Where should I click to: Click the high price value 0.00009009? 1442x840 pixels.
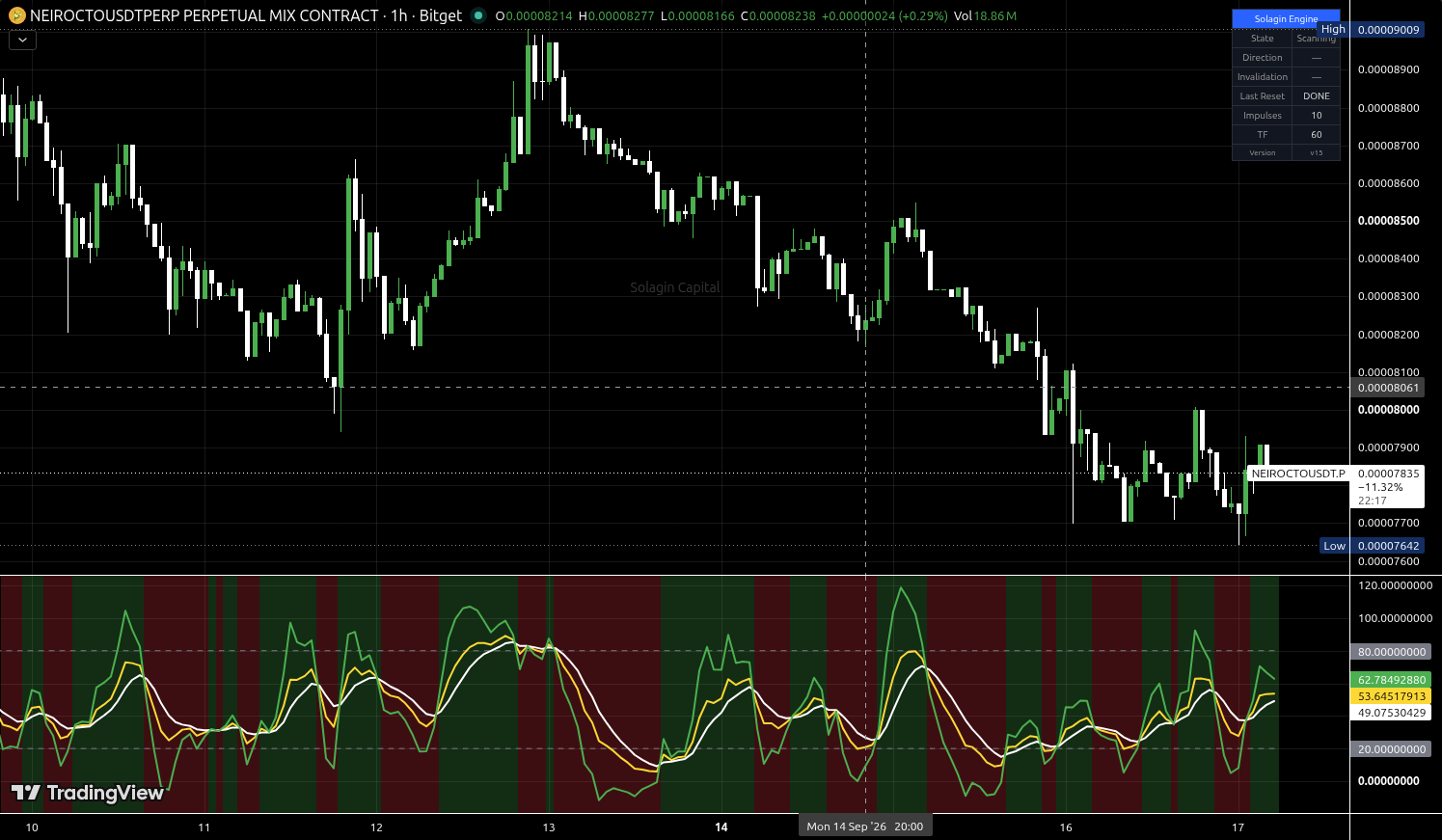pos(1388,30)
